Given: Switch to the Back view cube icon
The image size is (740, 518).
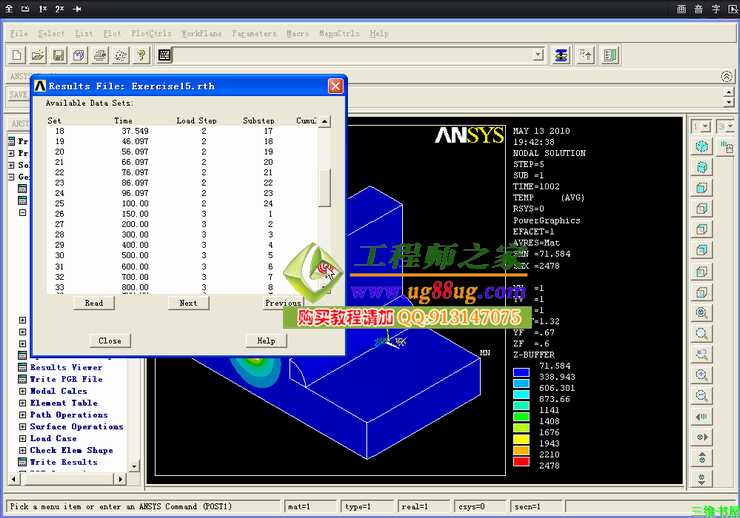Looking at the screenshot, I should [702, 250].
